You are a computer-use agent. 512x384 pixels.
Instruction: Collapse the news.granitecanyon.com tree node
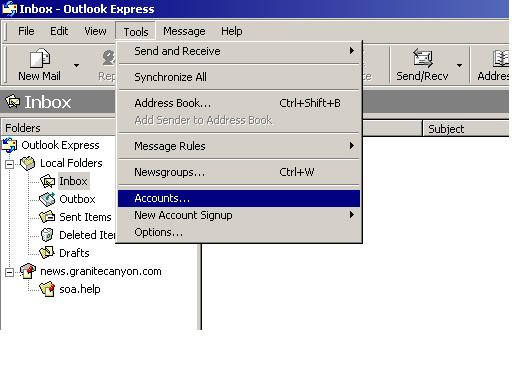coord(10,272)
